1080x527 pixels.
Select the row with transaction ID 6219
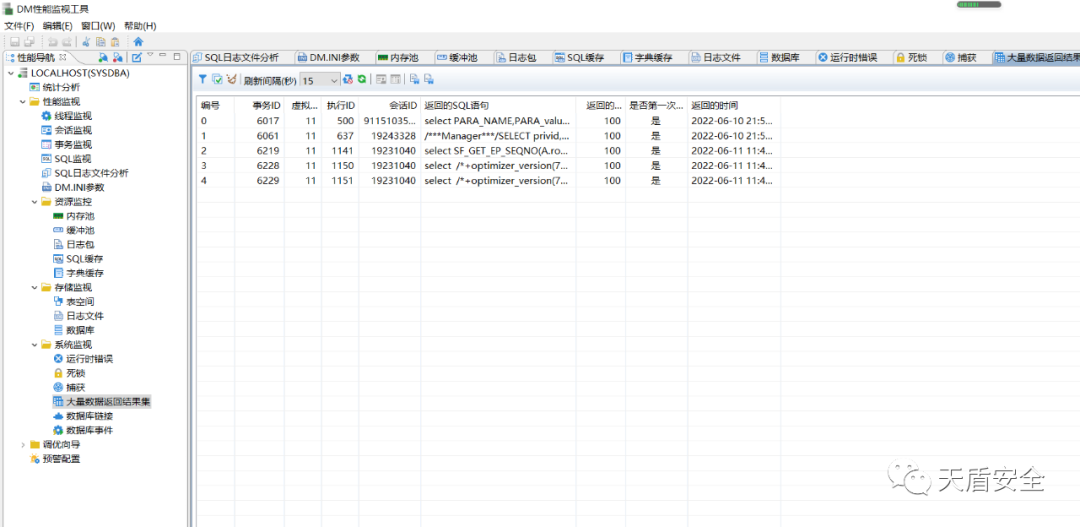pyautogui.click(x=400, y=151)
